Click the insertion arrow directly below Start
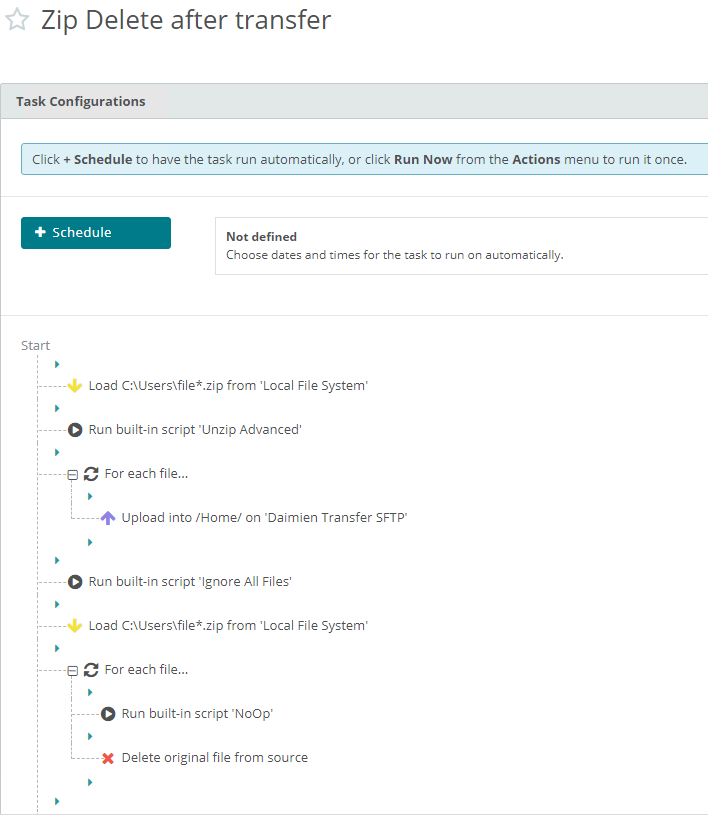Viewport: 708px width, 815px height. pyautogui.click(x=57, y=364)
